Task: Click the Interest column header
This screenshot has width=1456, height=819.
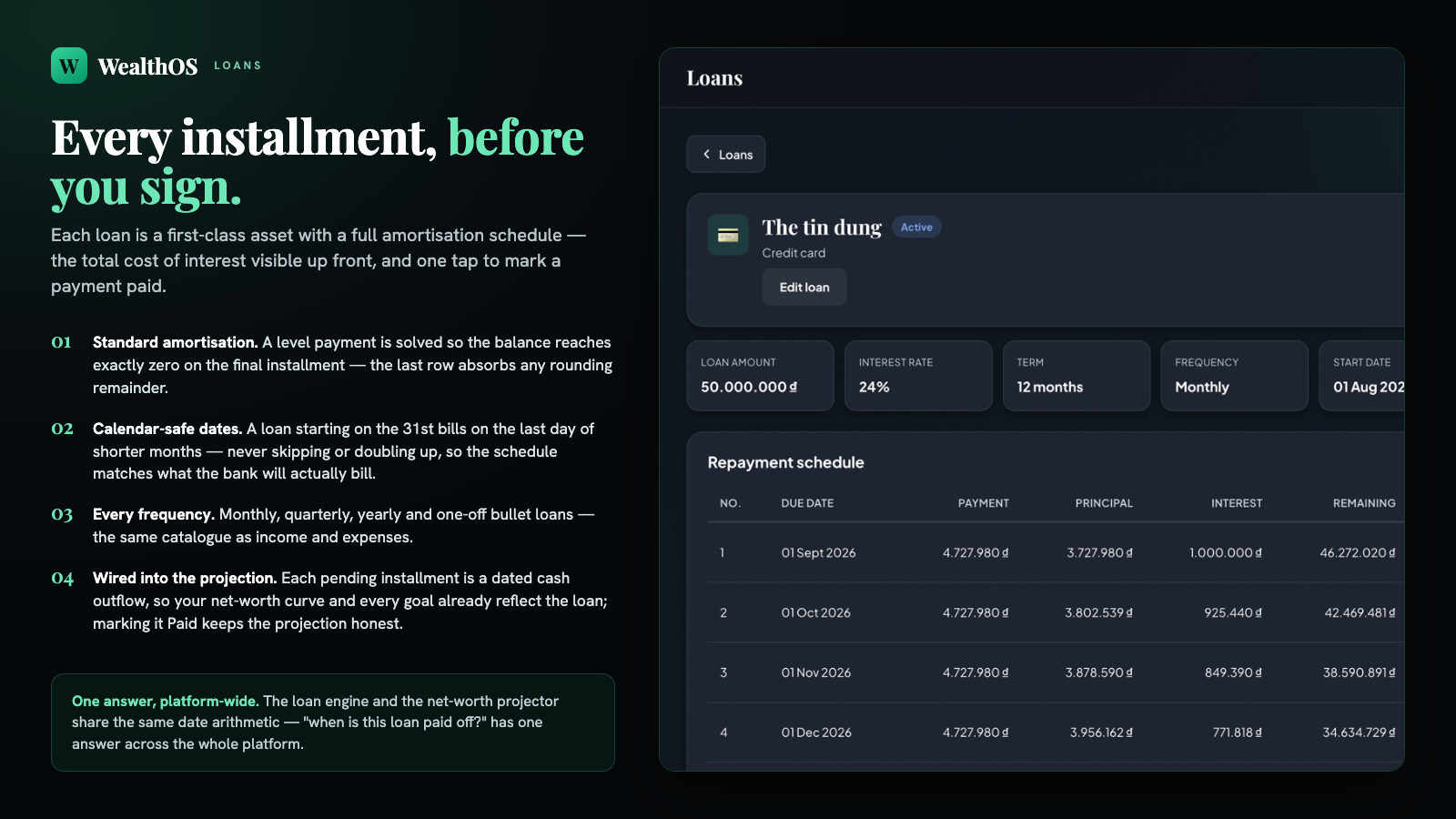Action: click(1237, 503)
